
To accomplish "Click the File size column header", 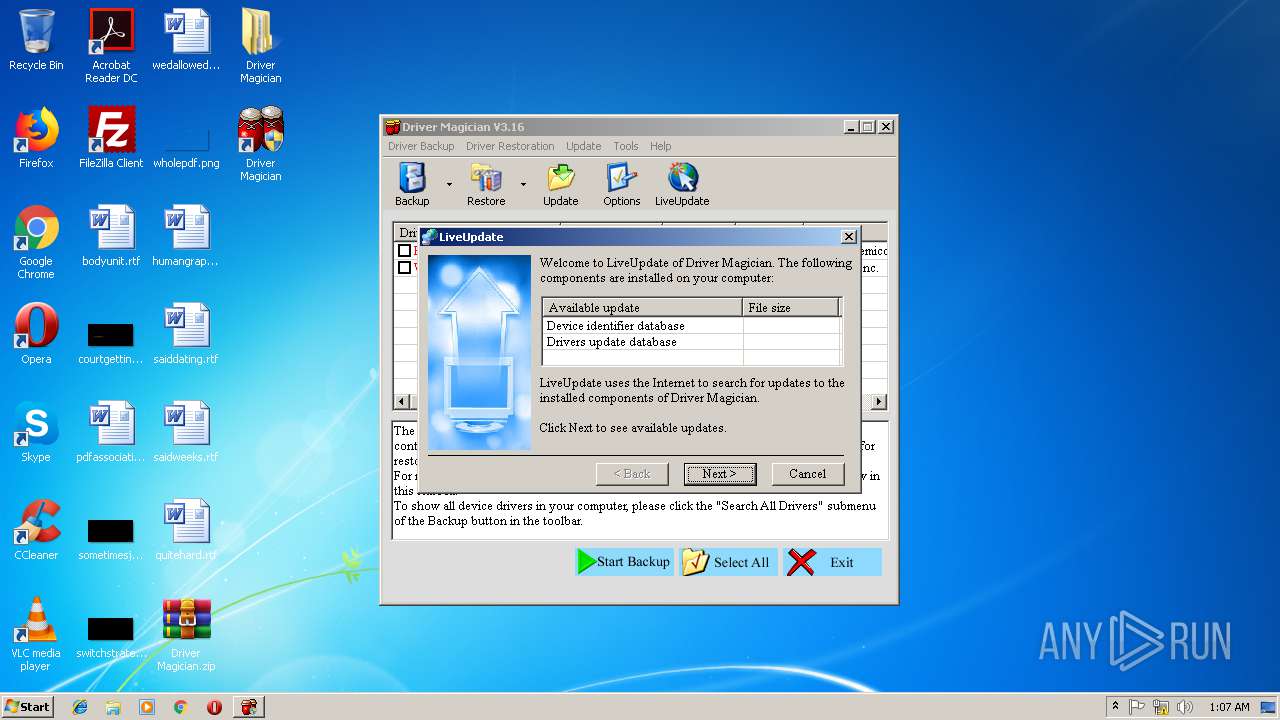I will tap(790, 308).
